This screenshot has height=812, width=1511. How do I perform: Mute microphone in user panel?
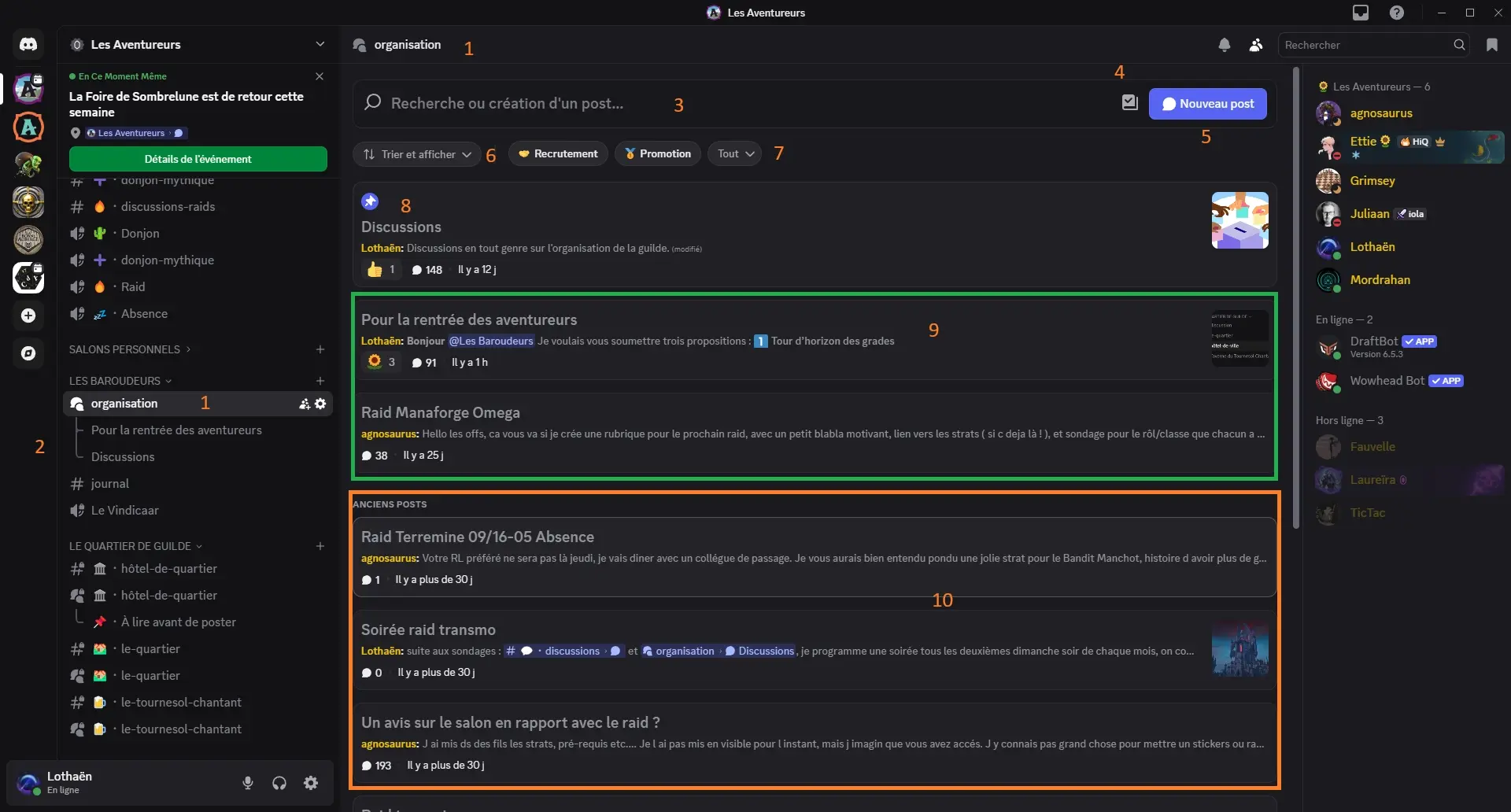click(248, 783)
